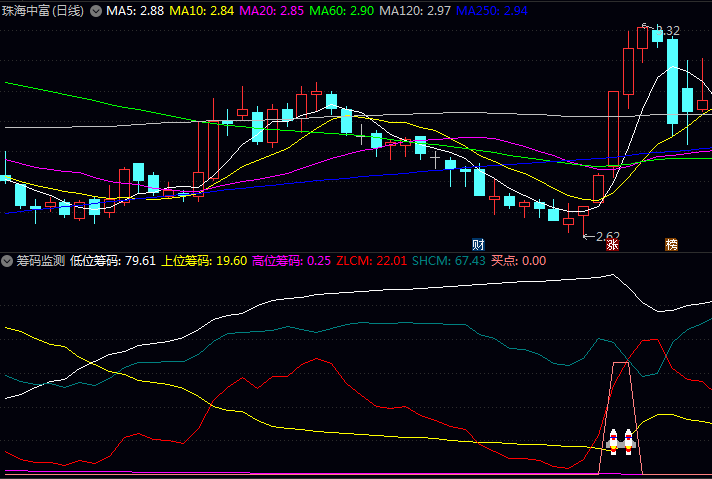Click the 财 finance event marker
712x479 pixels.
[479, 244]
